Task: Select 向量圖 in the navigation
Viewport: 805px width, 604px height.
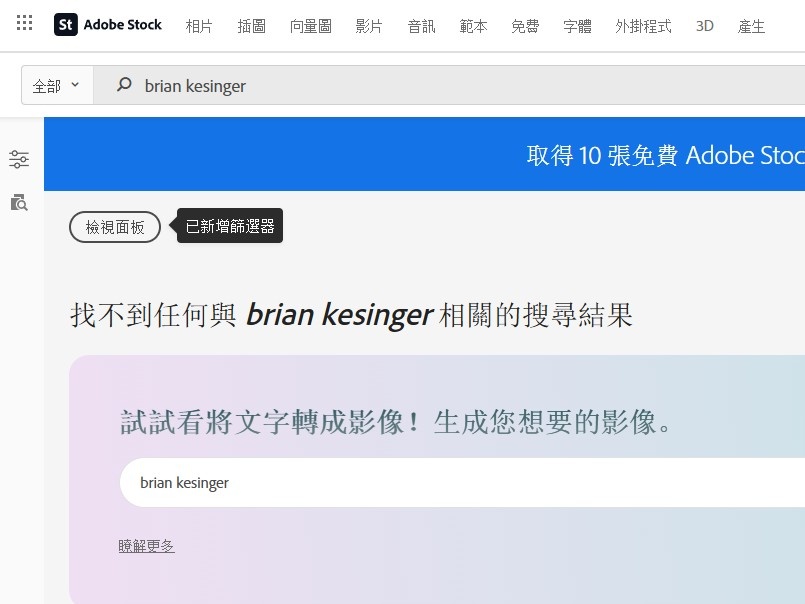Action: [311, 26]
